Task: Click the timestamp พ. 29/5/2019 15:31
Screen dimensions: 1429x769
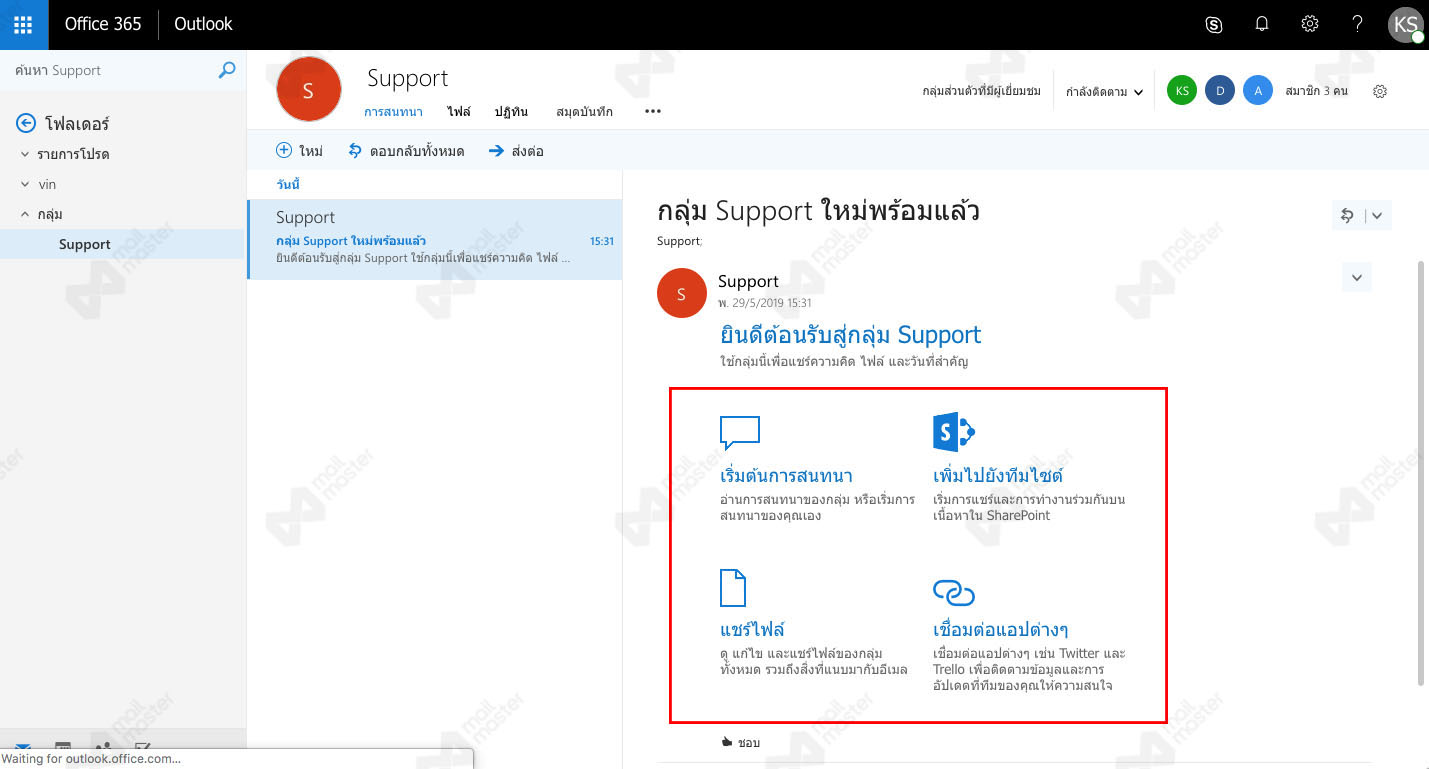Action: (x=764, y=303)
